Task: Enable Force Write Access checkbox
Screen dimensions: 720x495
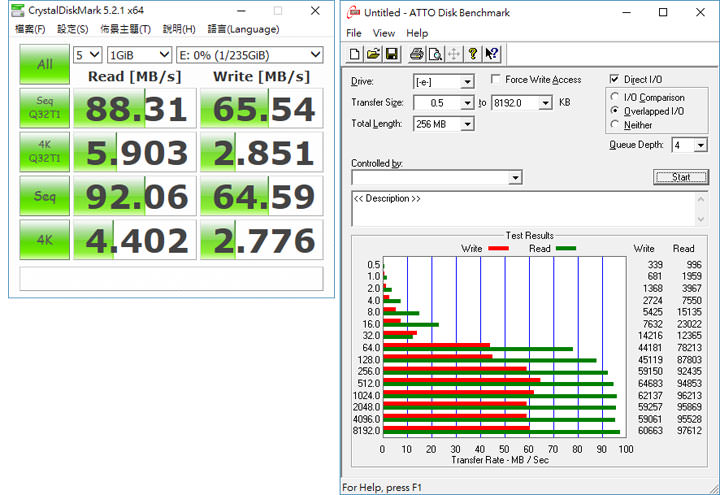Action: tap(497, 80)
